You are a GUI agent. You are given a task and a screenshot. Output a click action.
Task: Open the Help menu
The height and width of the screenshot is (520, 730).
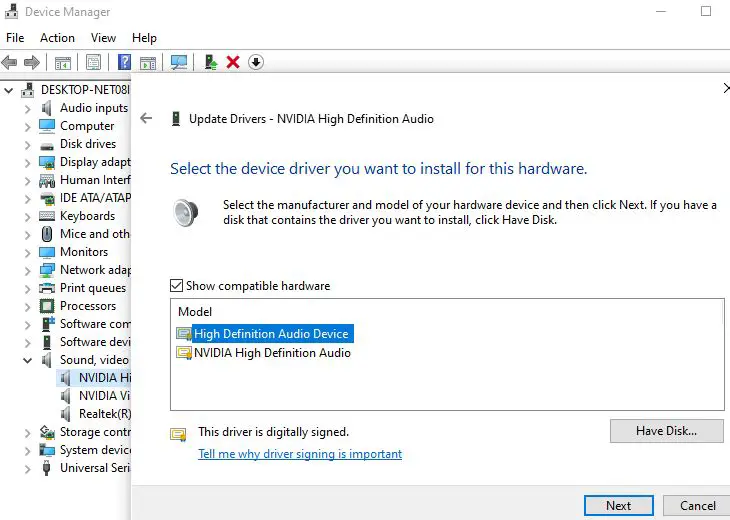tap(144, 38)
